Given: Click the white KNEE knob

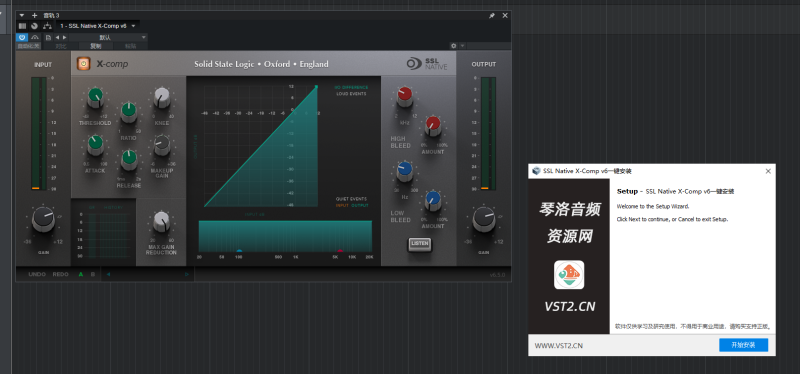Looking at the screenshot, I should tap(162, 97).
